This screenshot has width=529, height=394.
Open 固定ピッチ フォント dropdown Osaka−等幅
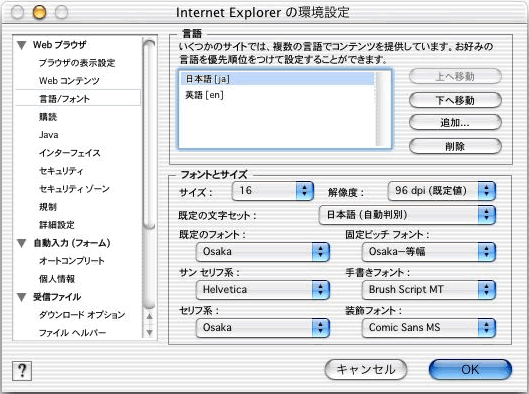point(429,252)
